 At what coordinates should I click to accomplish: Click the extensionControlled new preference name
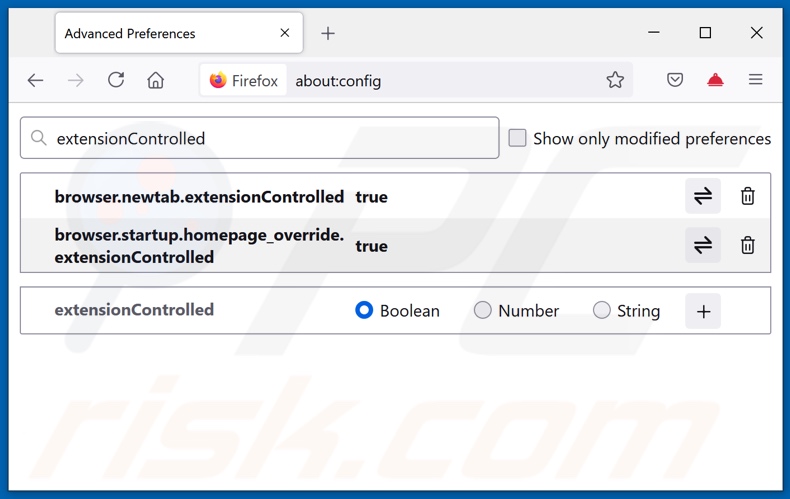134,309
